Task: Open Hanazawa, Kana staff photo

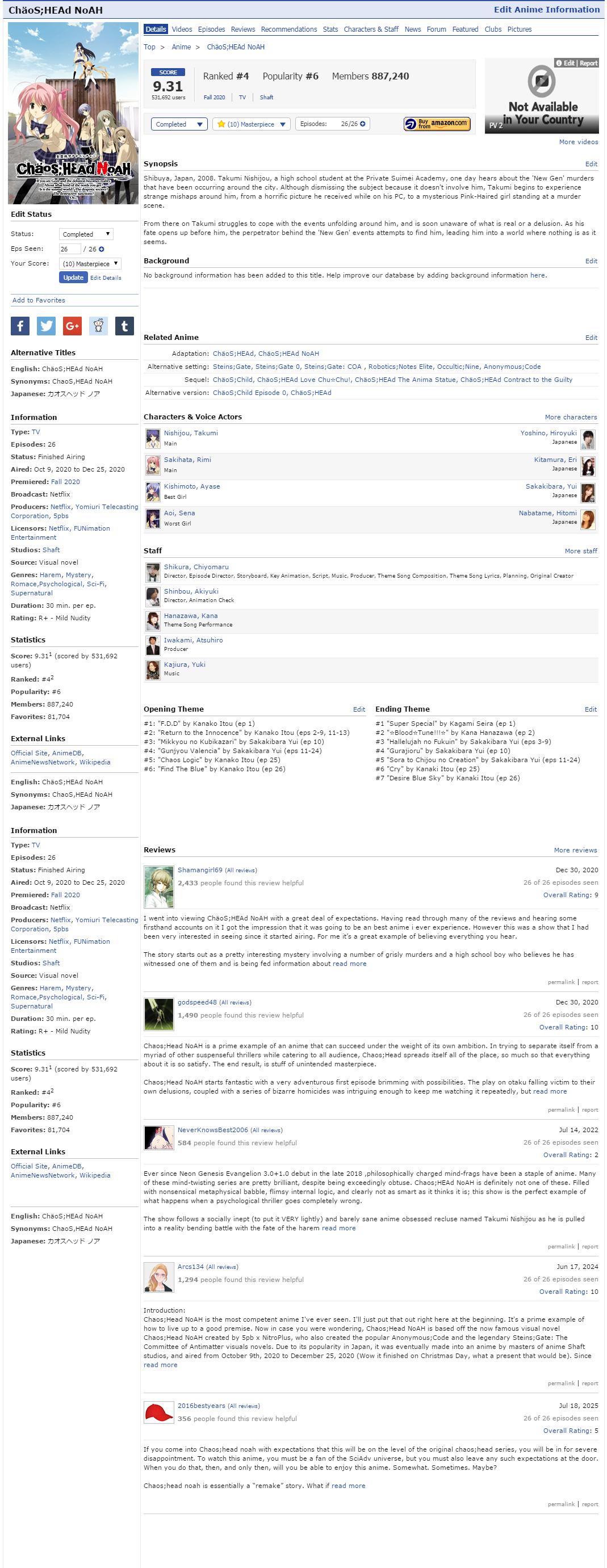Action: [153, 621]
